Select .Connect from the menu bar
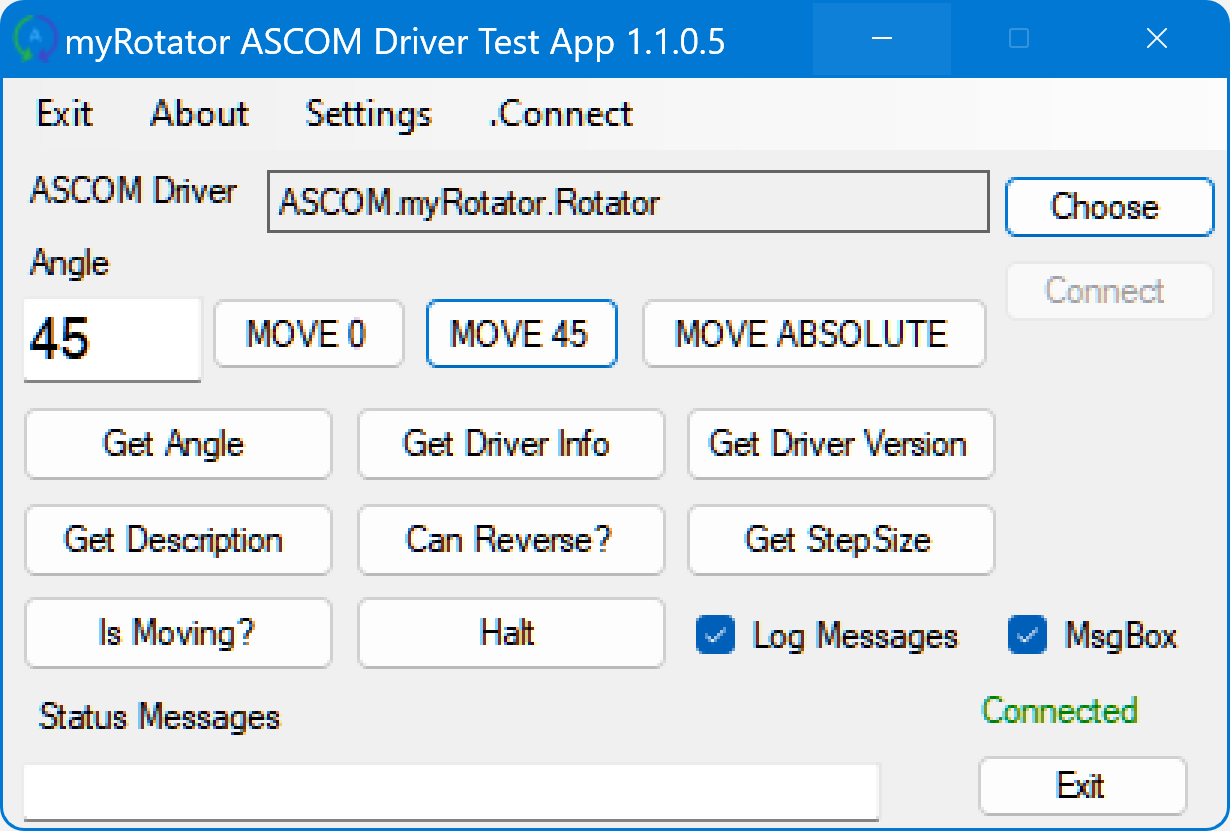The image size is (1230, 831). (561, 114)
